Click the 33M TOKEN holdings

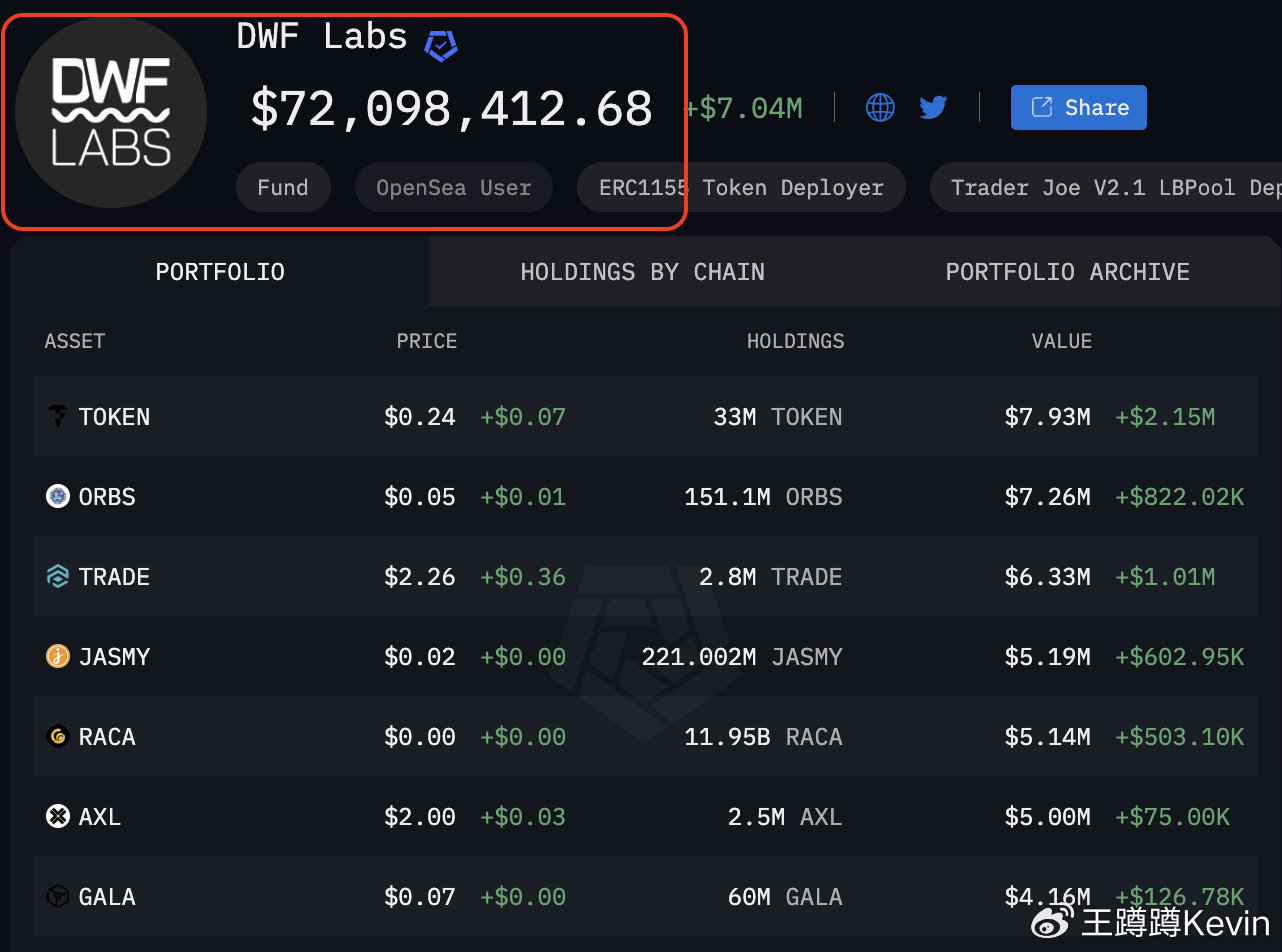778,417
